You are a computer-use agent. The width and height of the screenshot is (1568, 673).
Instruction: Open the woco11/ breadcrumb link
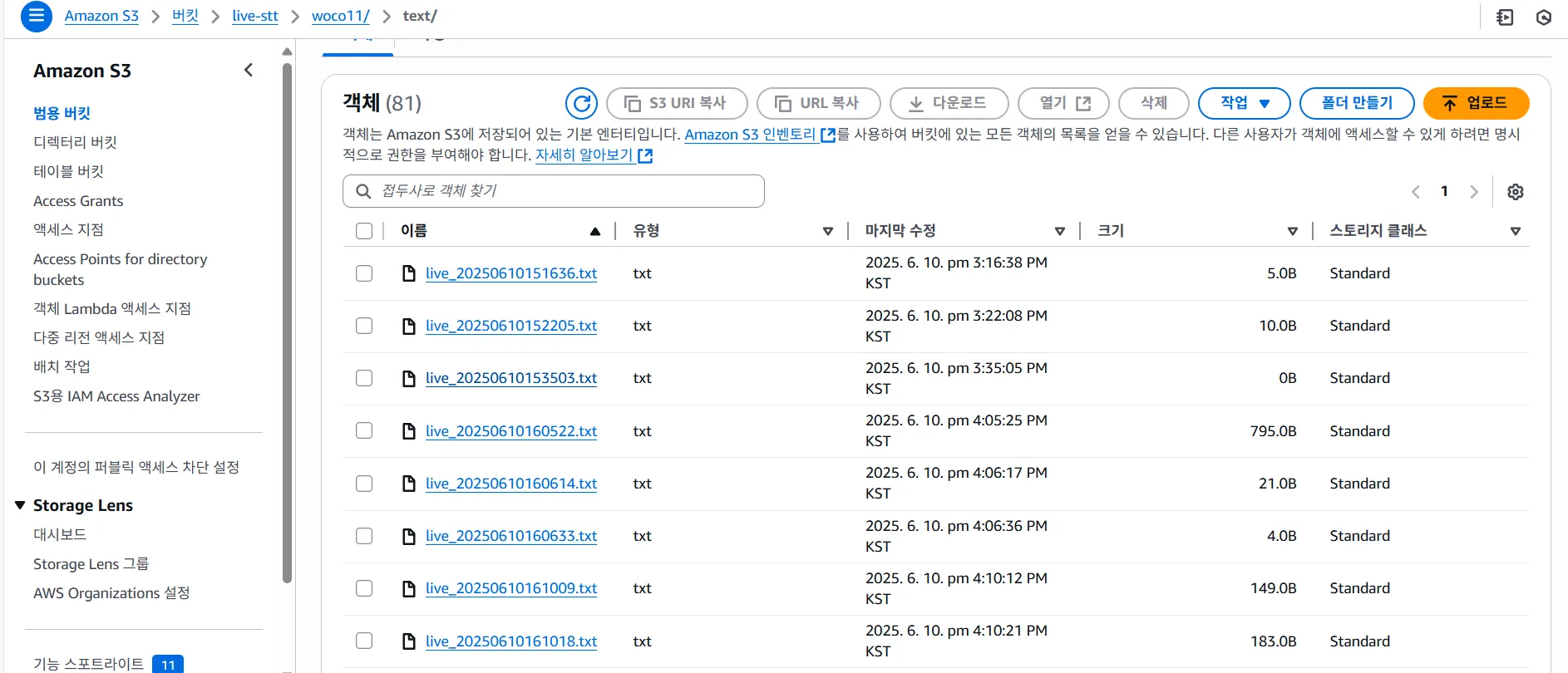click(340, 16)
